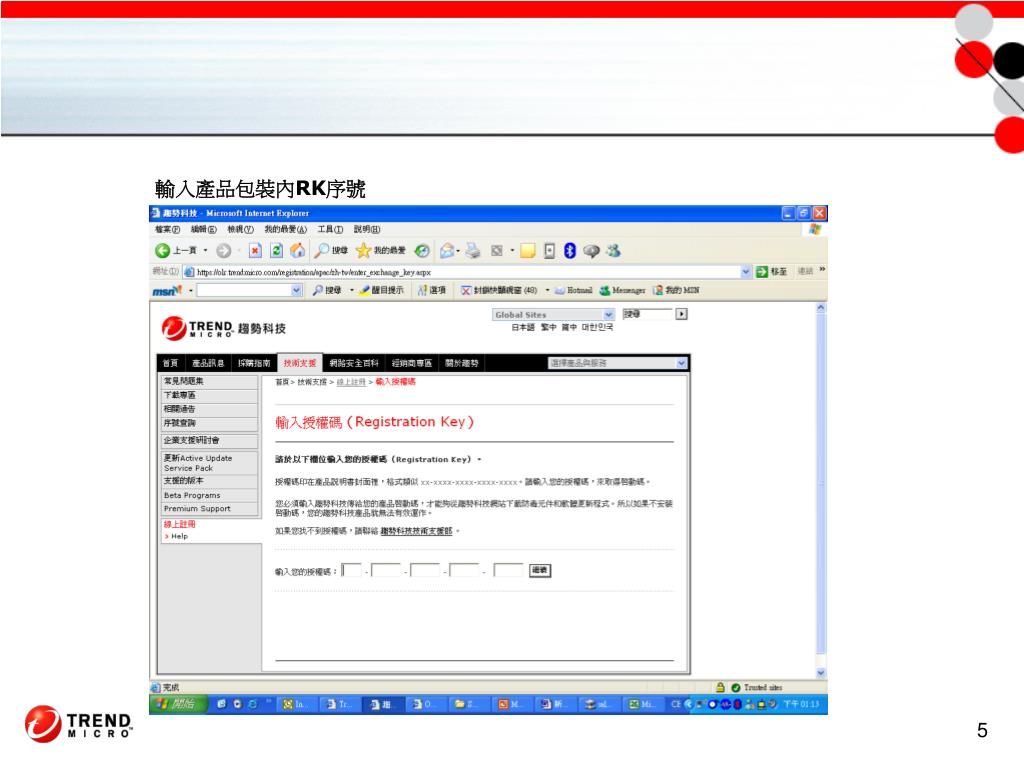1024x768 pixels.
Task: Click the IE Forward arrow button
Action: pyautogui.click(x=223, y=251)
